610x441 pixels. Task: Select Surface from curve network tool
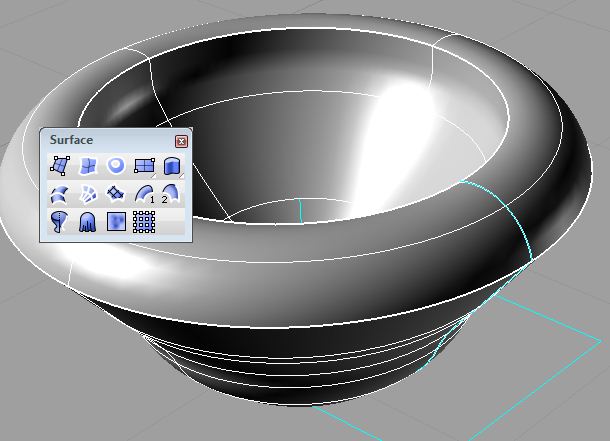click(x=88, y=194)
